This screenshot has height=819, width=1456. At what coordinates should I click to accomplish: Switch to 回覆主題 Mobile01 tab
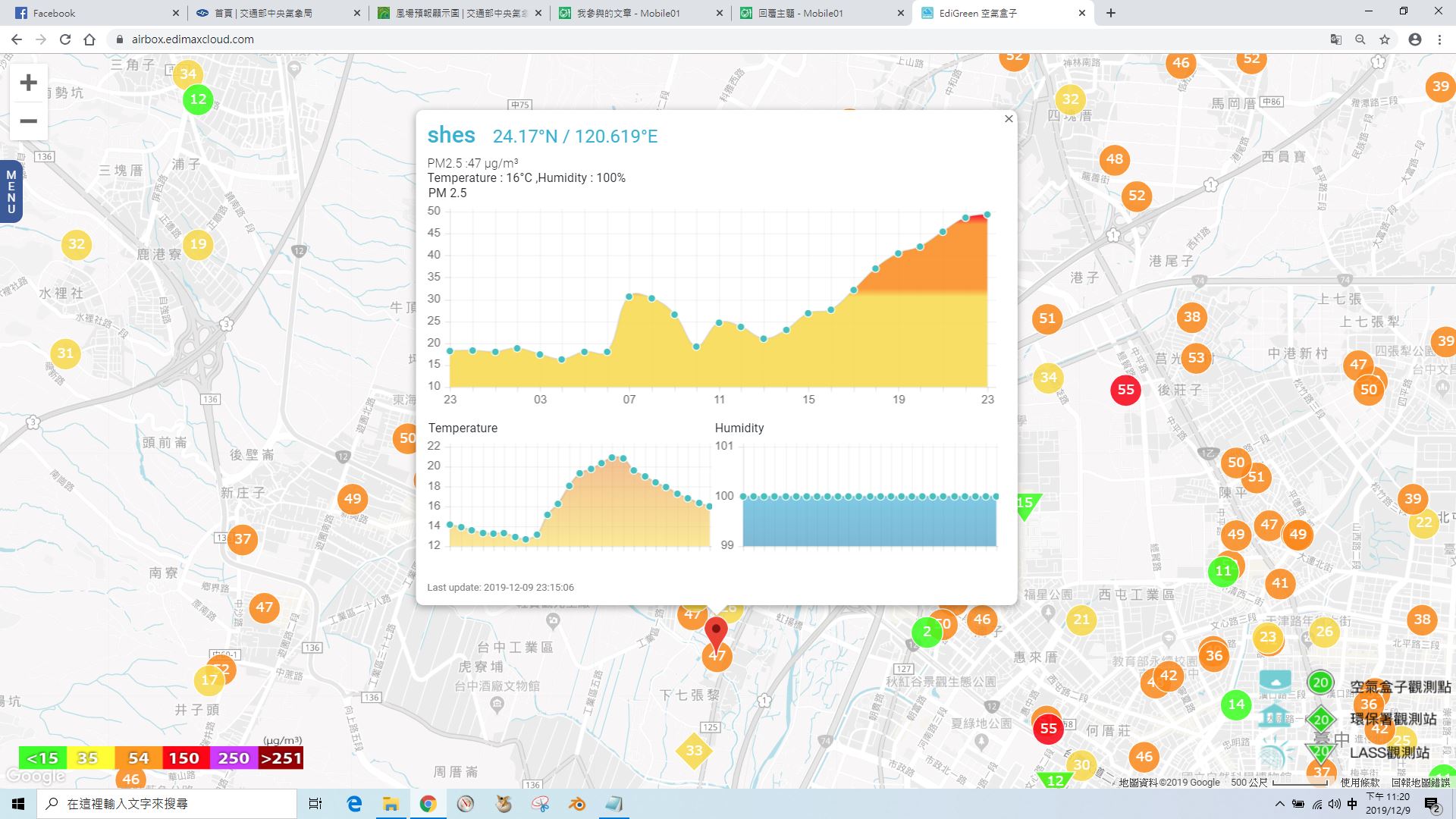click(823, 13)
